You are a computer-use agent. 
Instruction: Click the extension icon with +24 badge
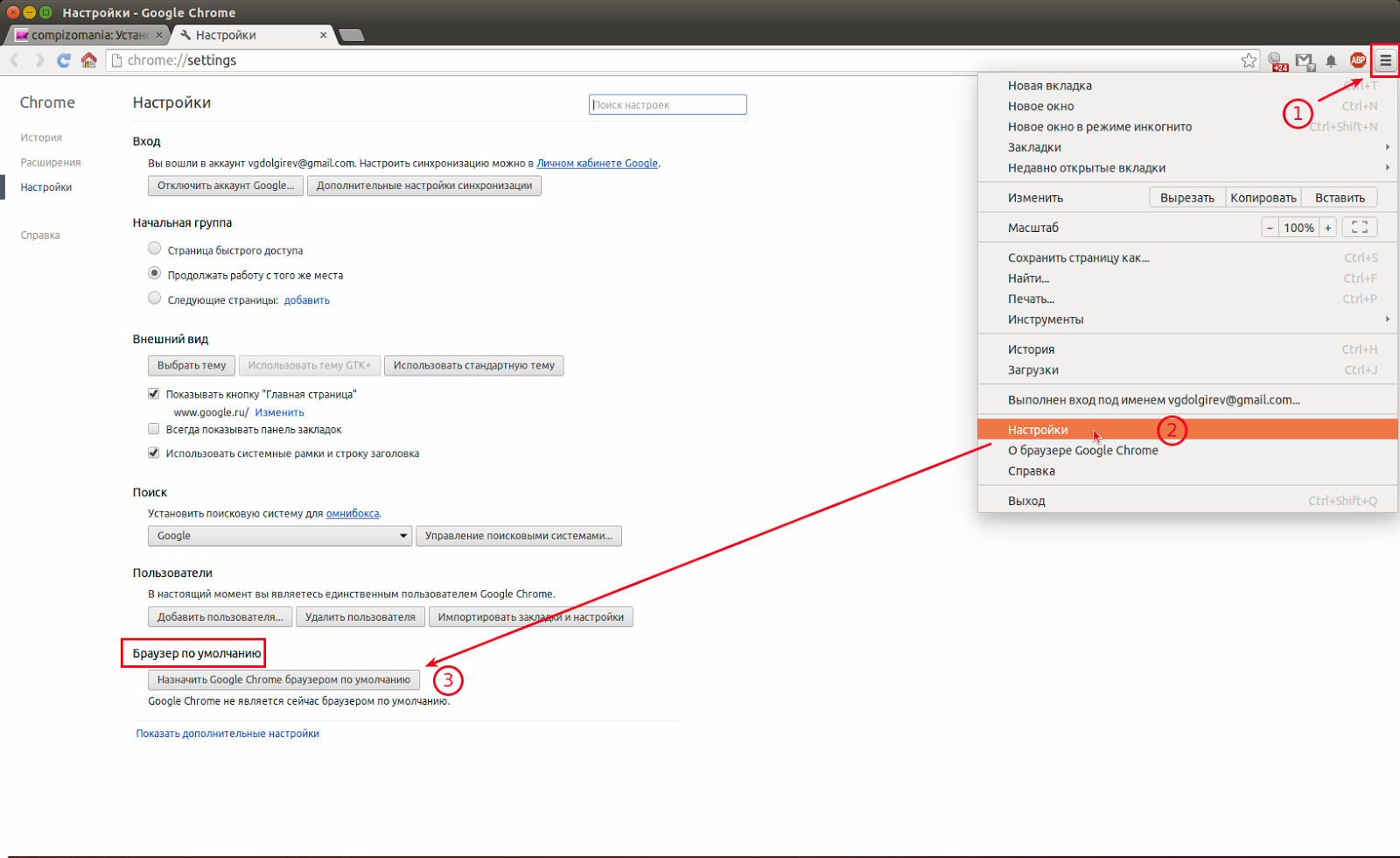(1277, 60)
